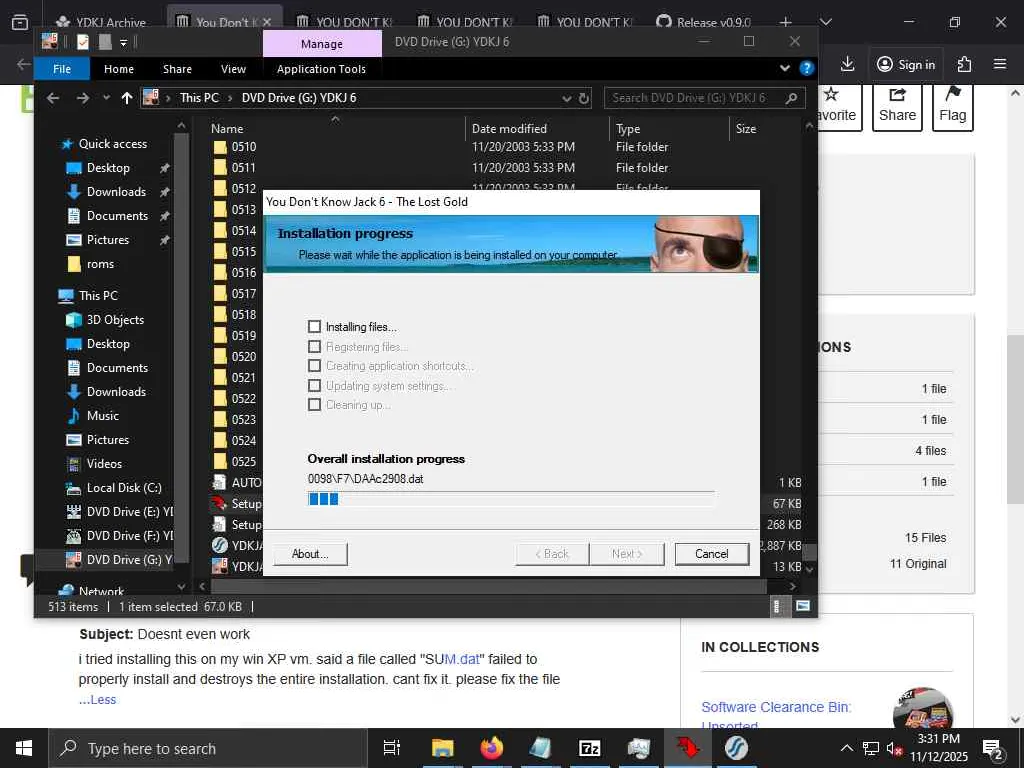Image resolution: width=1024 pixels, height=768 pixels.
Task: Tick the Installing files checkbox
Action: (x=314, y=327)
